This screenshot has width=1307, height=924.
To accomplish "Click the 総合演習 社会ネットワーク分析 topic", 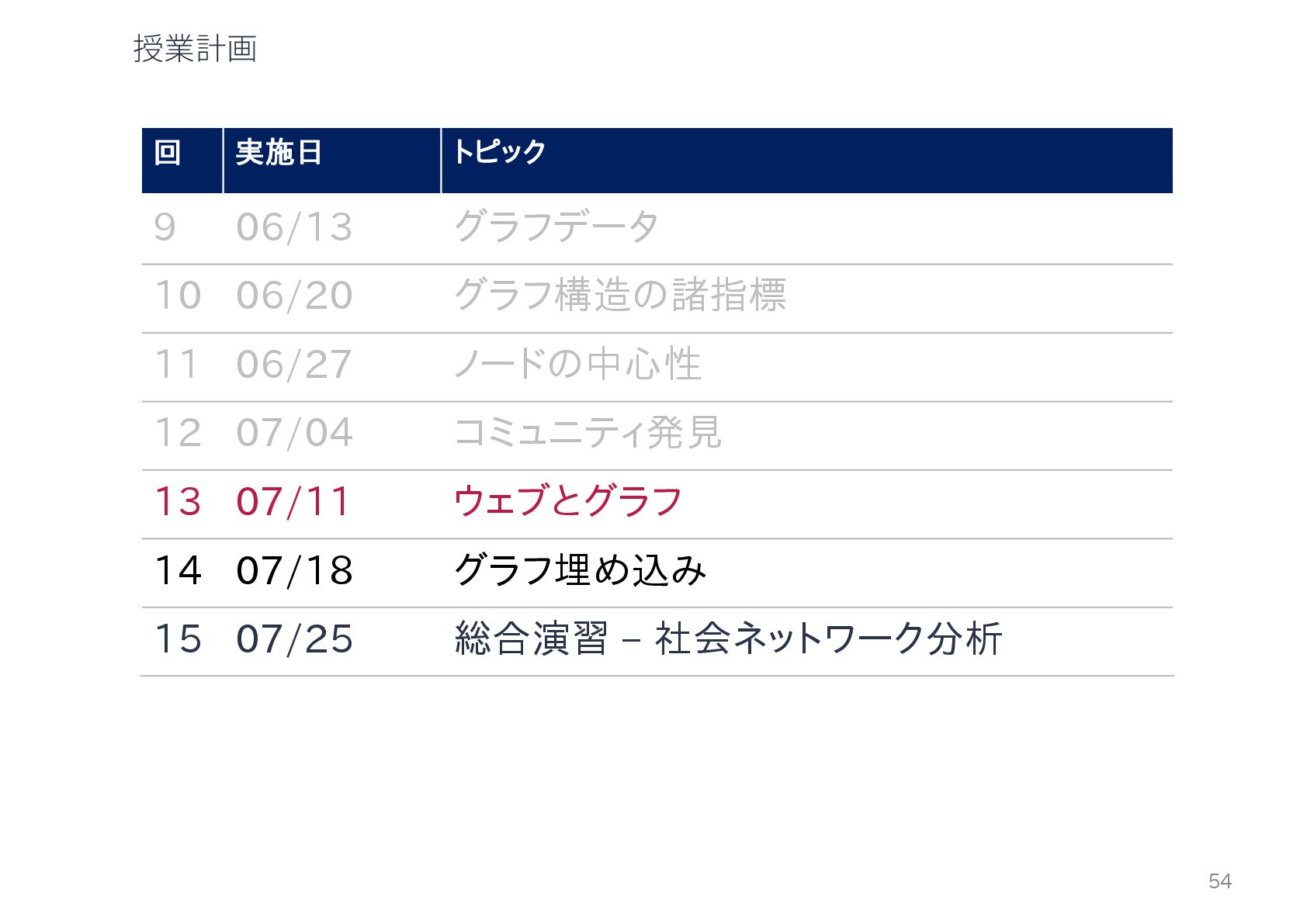I will (x=729, y=638).
